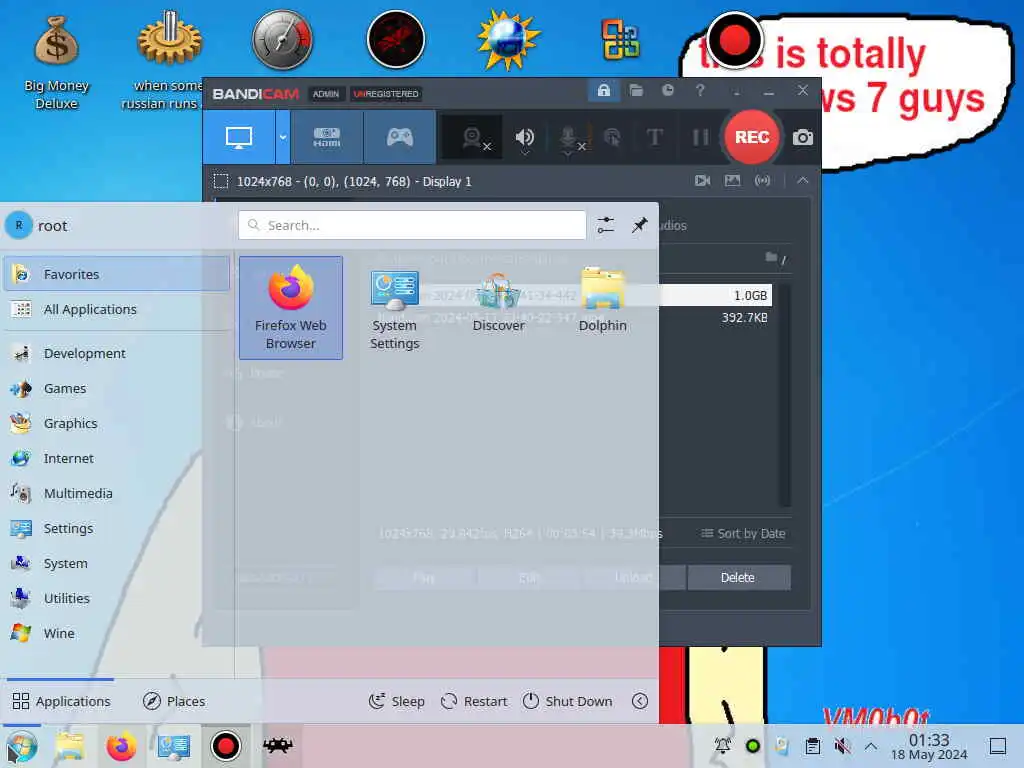Toggle mouse cursor effects icon

click(x=612, y=137)
